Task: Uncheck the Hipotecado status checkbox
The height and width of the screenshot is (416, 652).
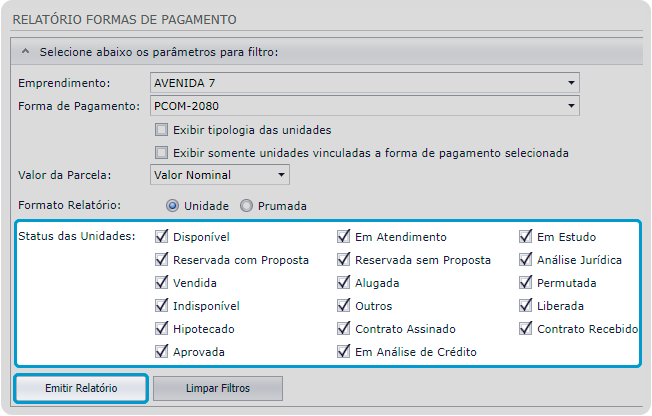Action: pyautogui.click(x=162, y=328)
